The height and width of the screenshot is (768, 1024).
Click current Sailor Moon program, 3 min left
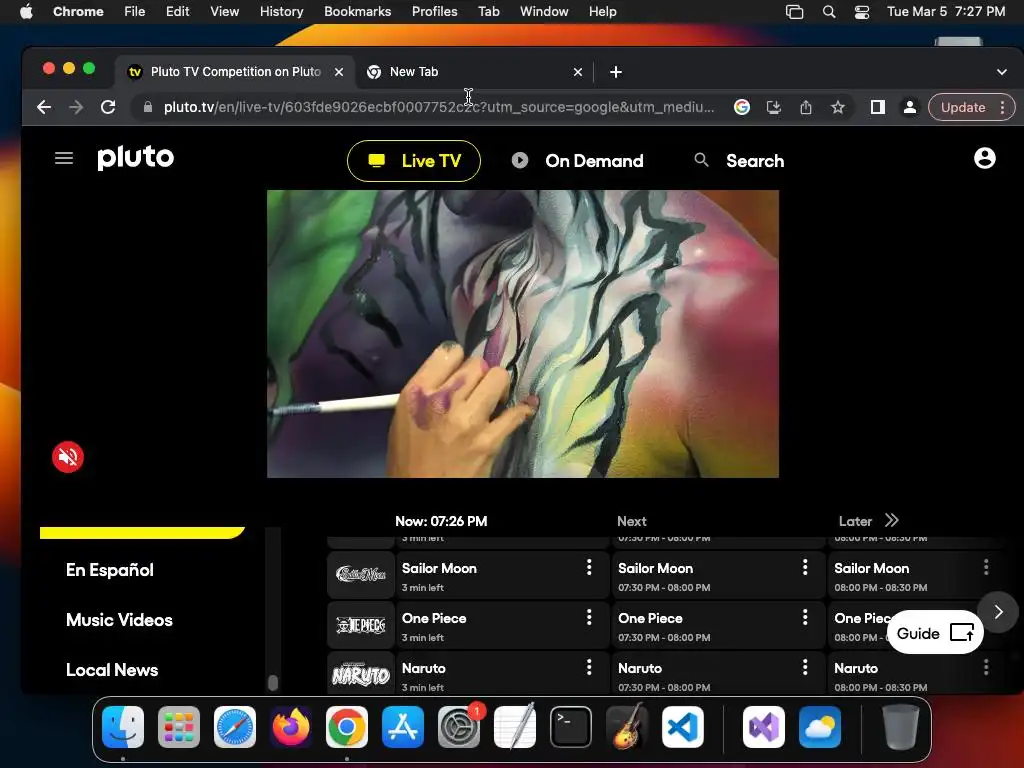click(502, 575)
